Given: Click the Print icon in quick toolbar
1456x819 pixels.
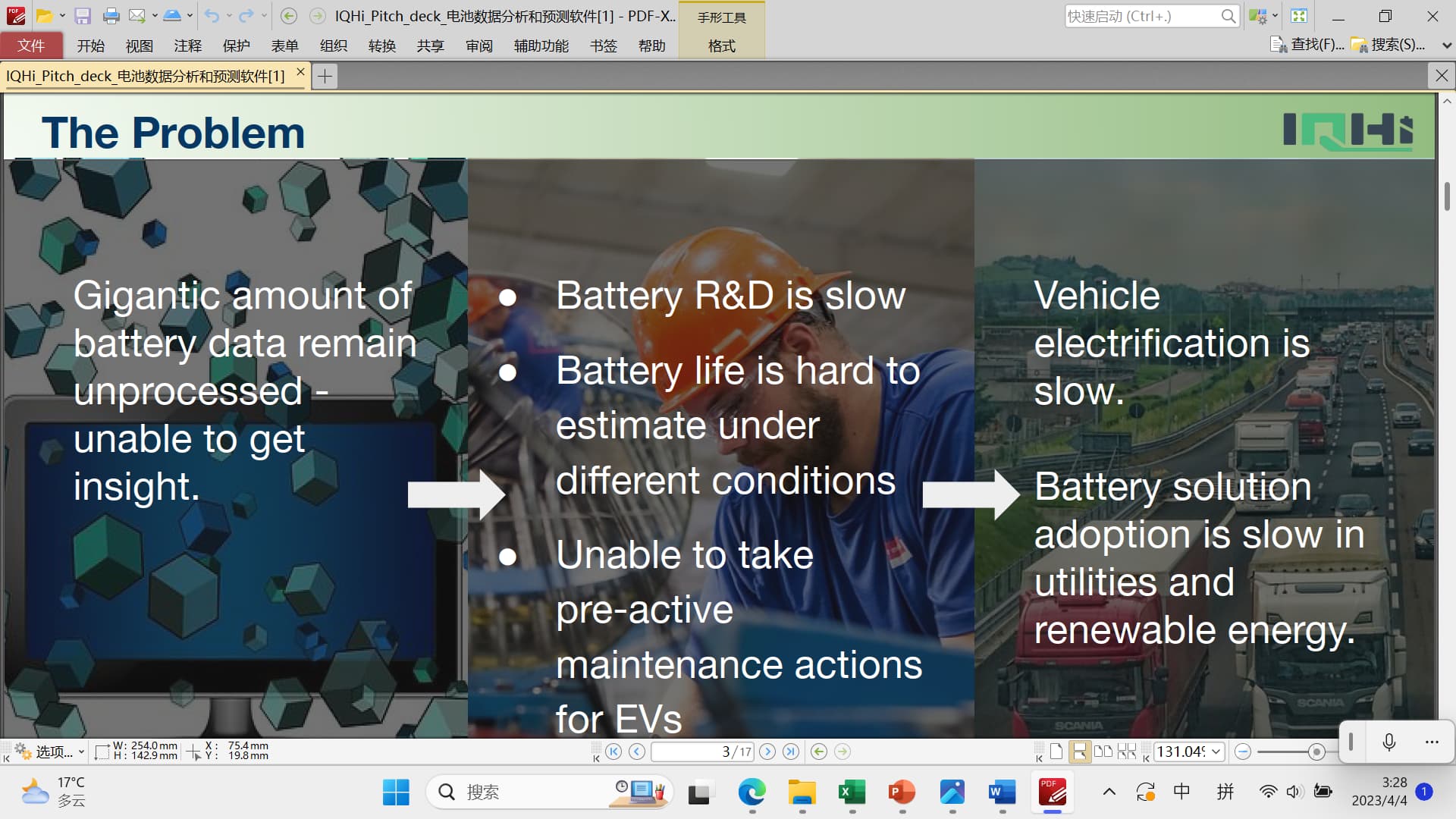Looking at the screenshot, I should pyautogui.click(x=111, y=16).
